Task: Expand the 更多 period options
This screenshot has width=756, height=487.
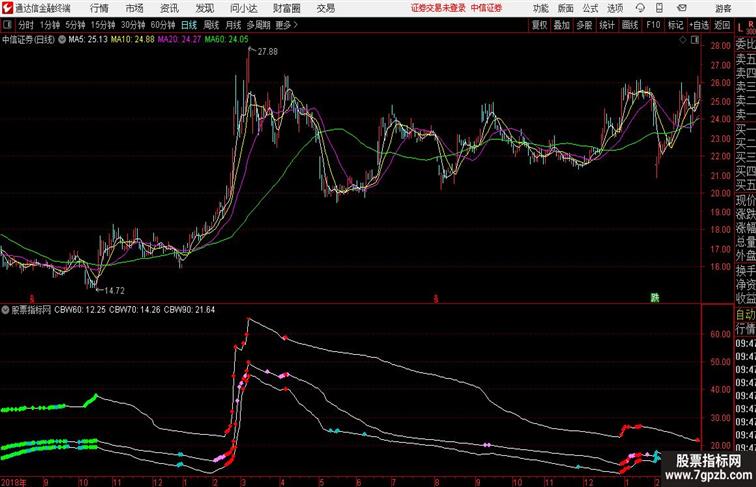Action: coord(286,25)
